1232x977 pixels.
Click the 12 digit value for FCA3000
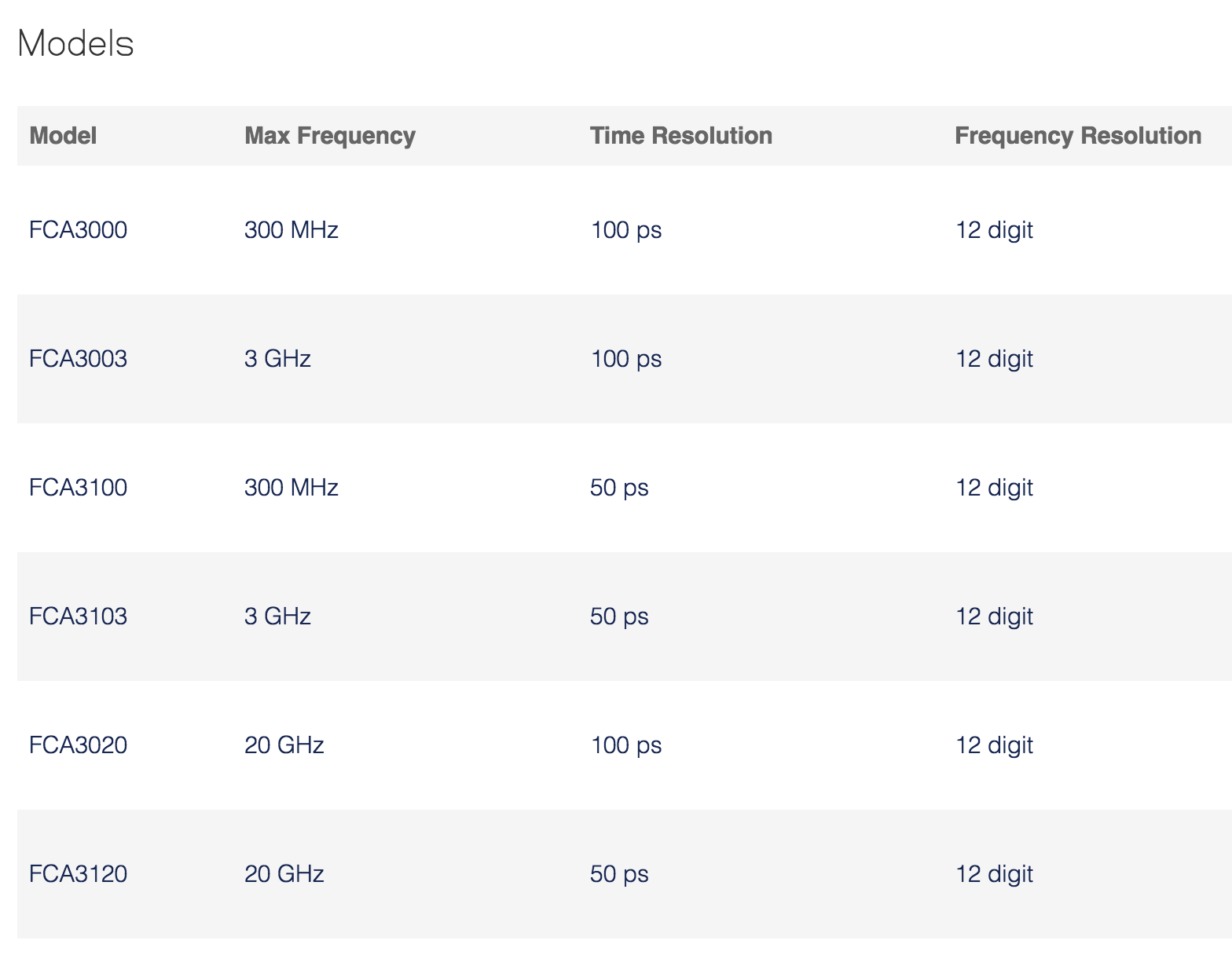994,230
